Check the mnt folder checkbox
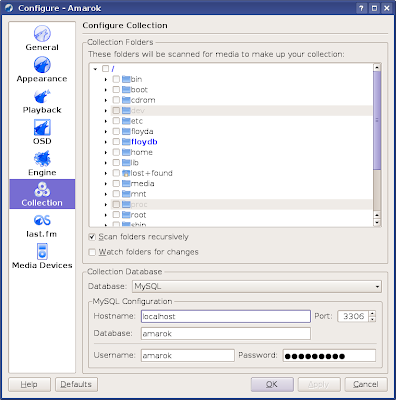 [x=116, y=194]
